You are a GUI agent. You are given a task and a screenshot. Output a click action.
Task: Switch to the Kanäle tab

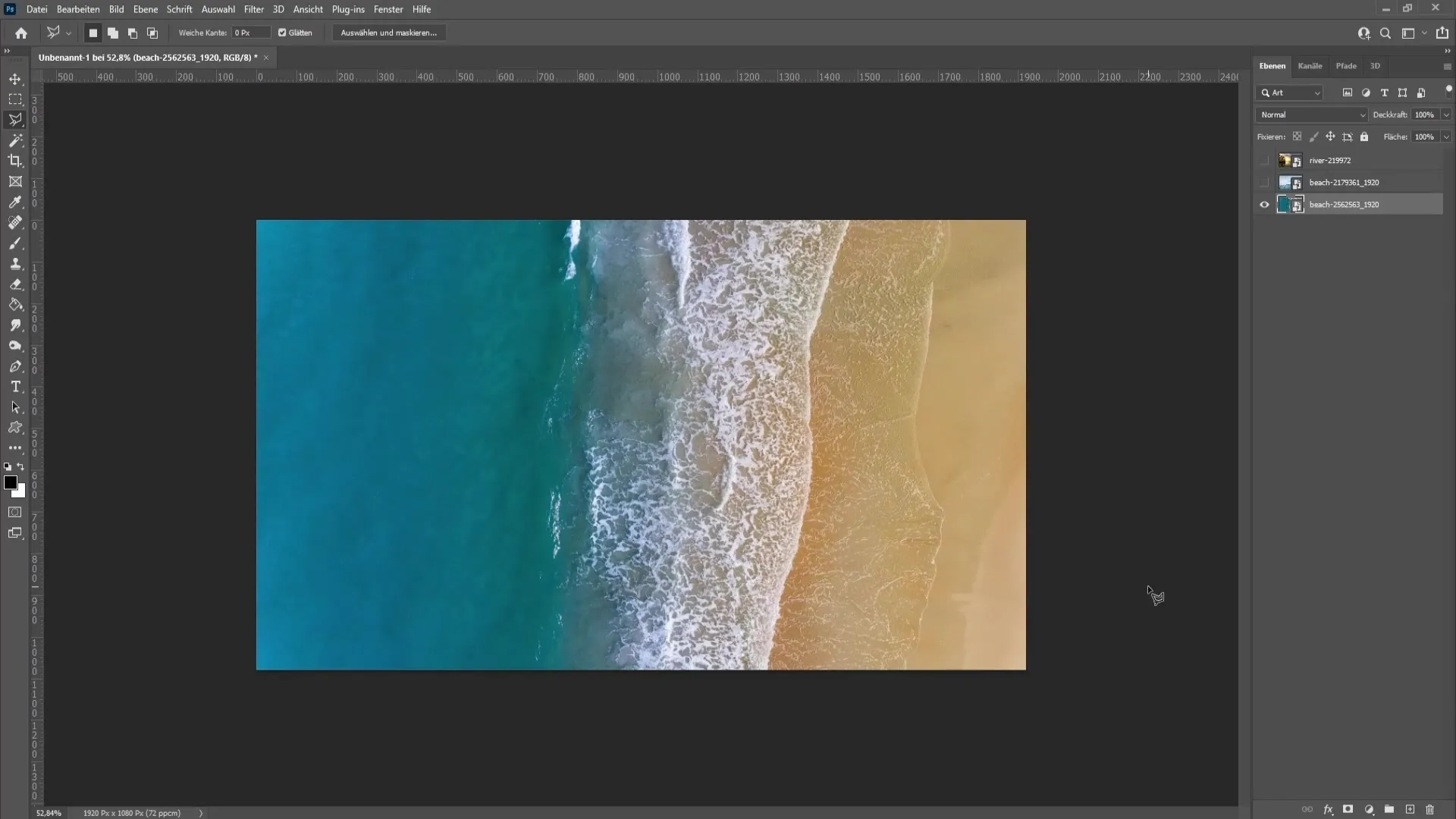(x=1310, y=66)
